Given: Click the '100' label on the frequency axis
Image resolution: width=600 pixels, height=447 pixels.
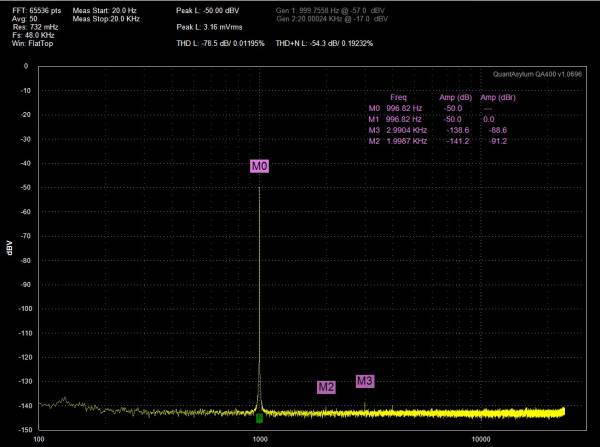Looking at the screenshot, I should click(x=39, y=439).
